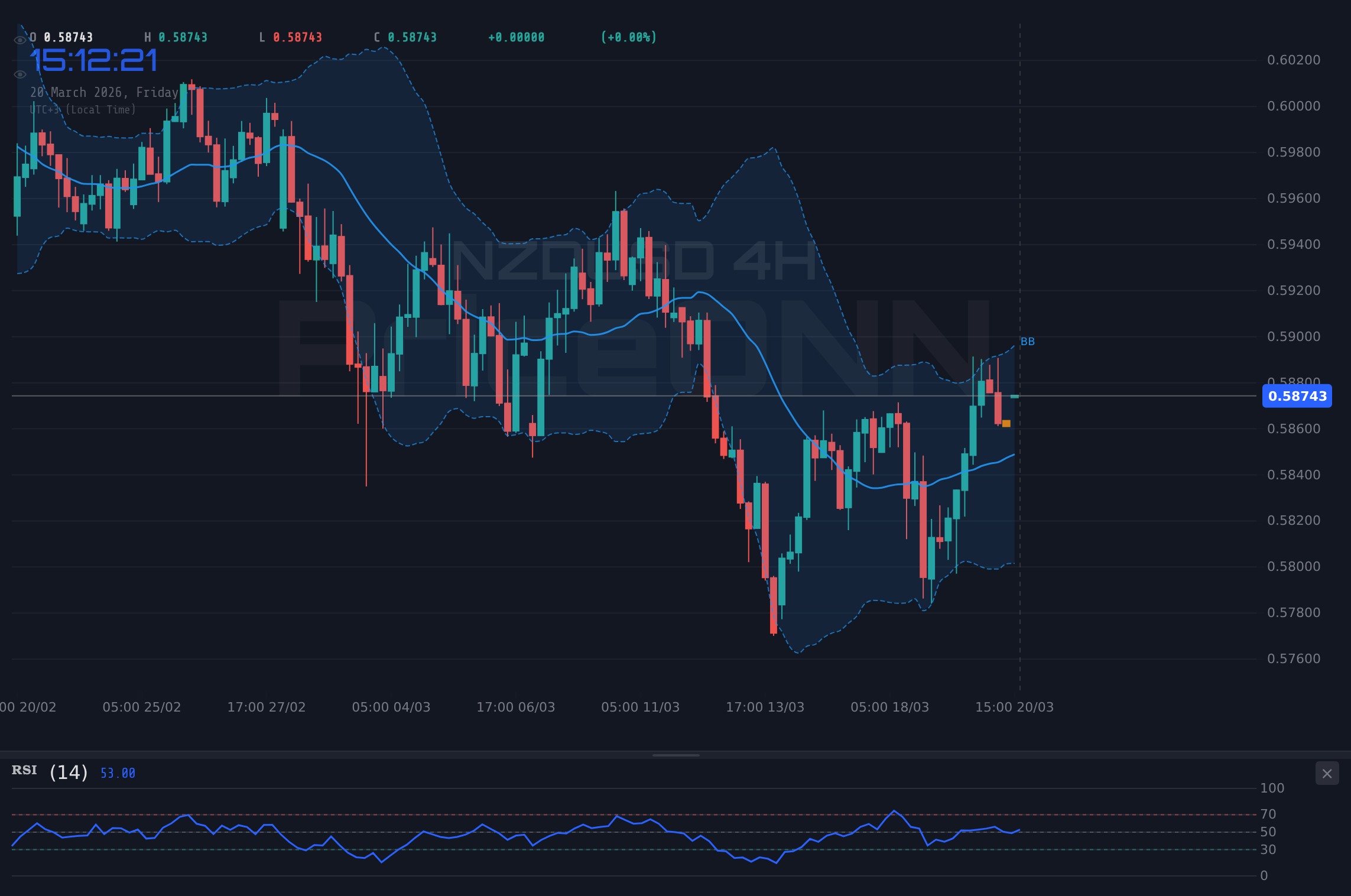Click the 0.60200 price scale label
1351x896 pixels.
pyautogui.click(x=1292, y=60)
